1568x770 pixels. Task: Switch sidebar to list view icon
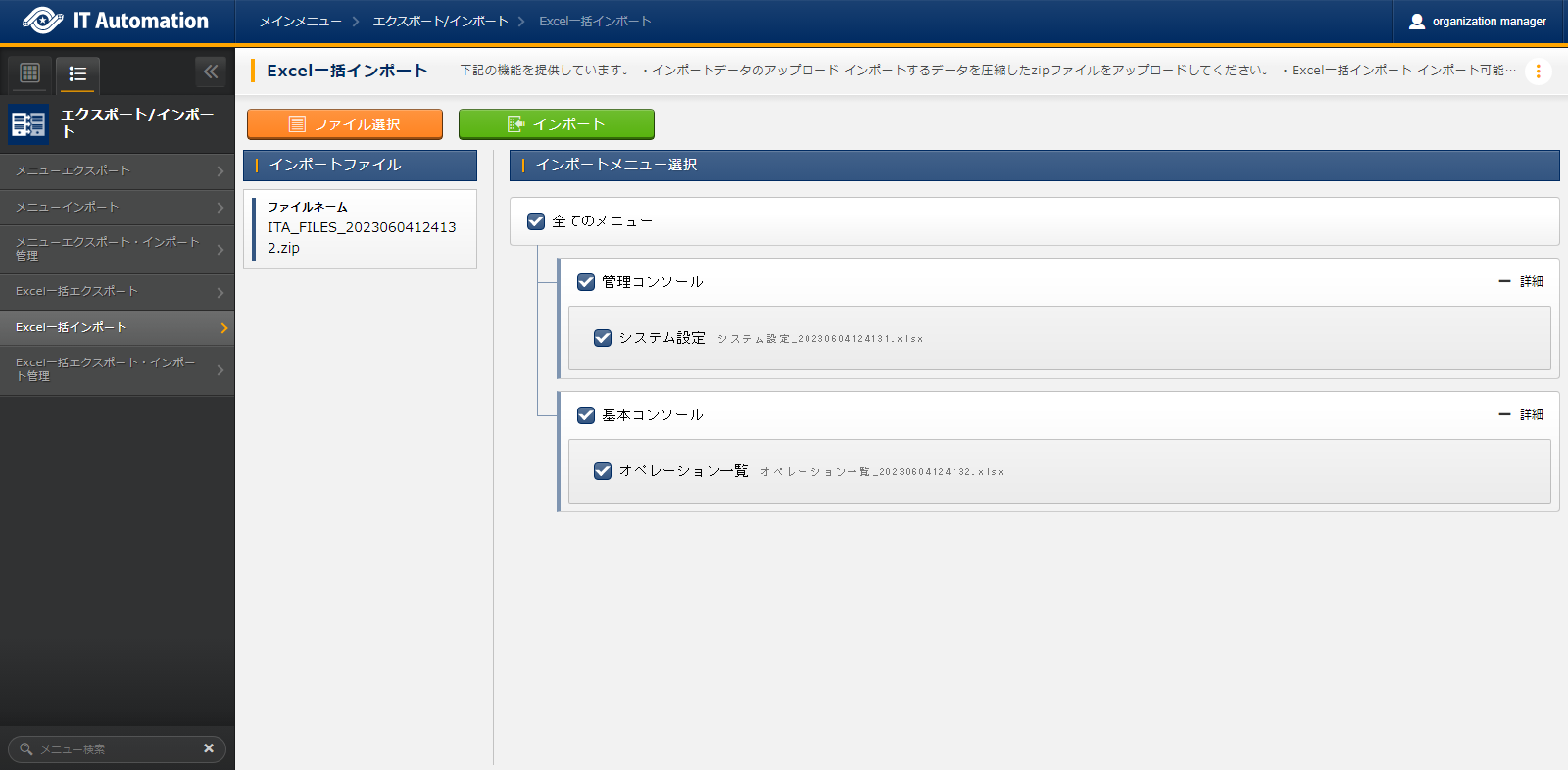coord(77,73)
